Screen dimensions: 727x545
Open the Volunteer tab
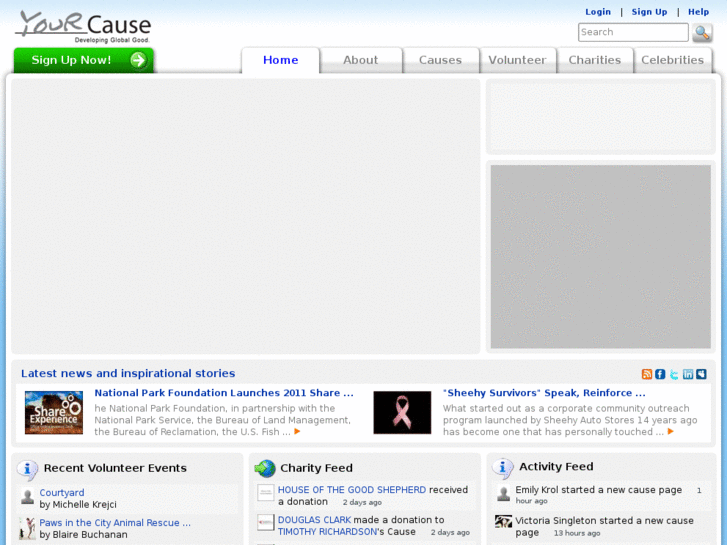tap(517, 60)
